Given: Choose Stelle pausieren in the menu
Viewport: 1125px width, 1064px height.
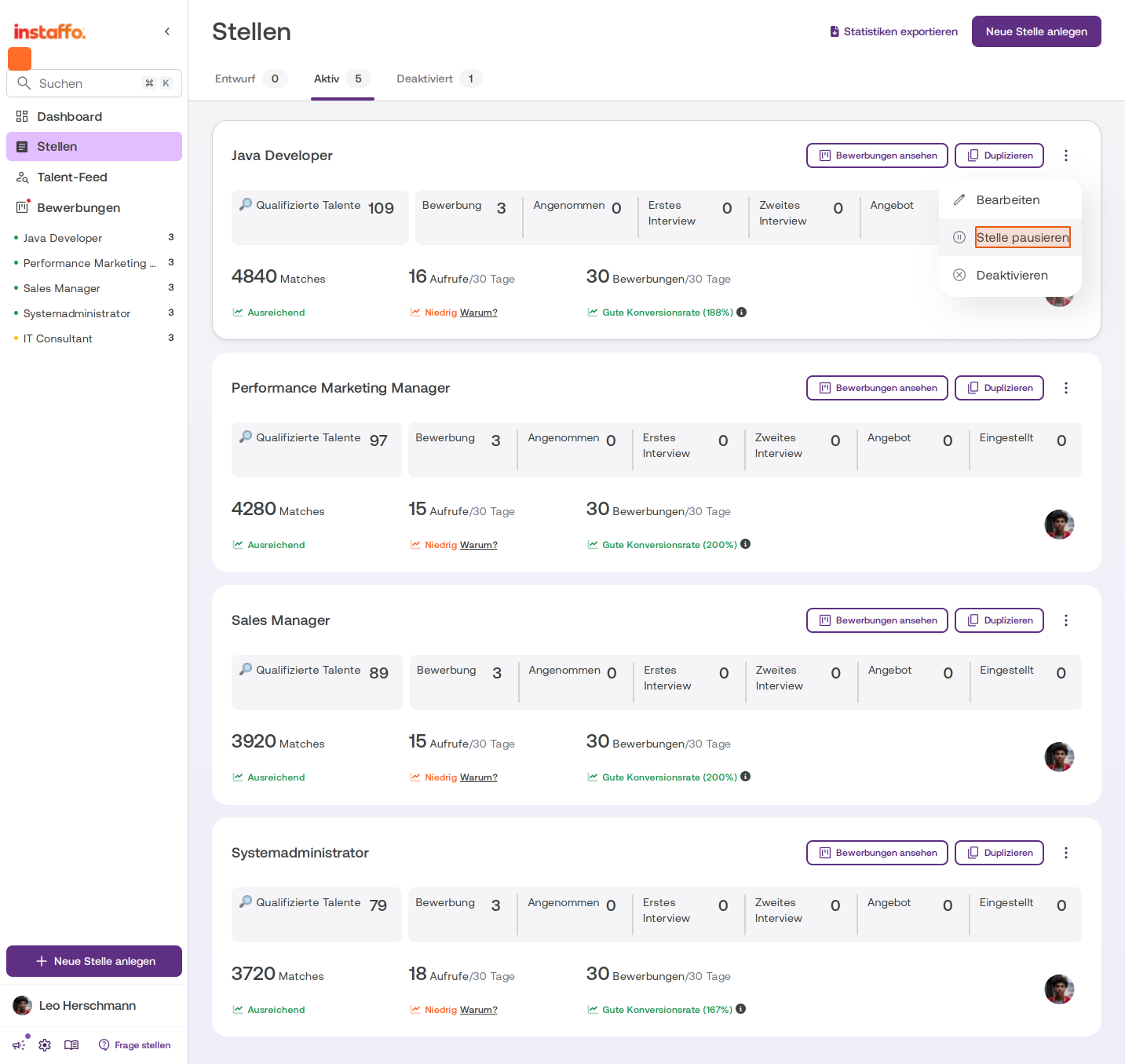Looking at the screenshot, I should tap(1010, 237).
